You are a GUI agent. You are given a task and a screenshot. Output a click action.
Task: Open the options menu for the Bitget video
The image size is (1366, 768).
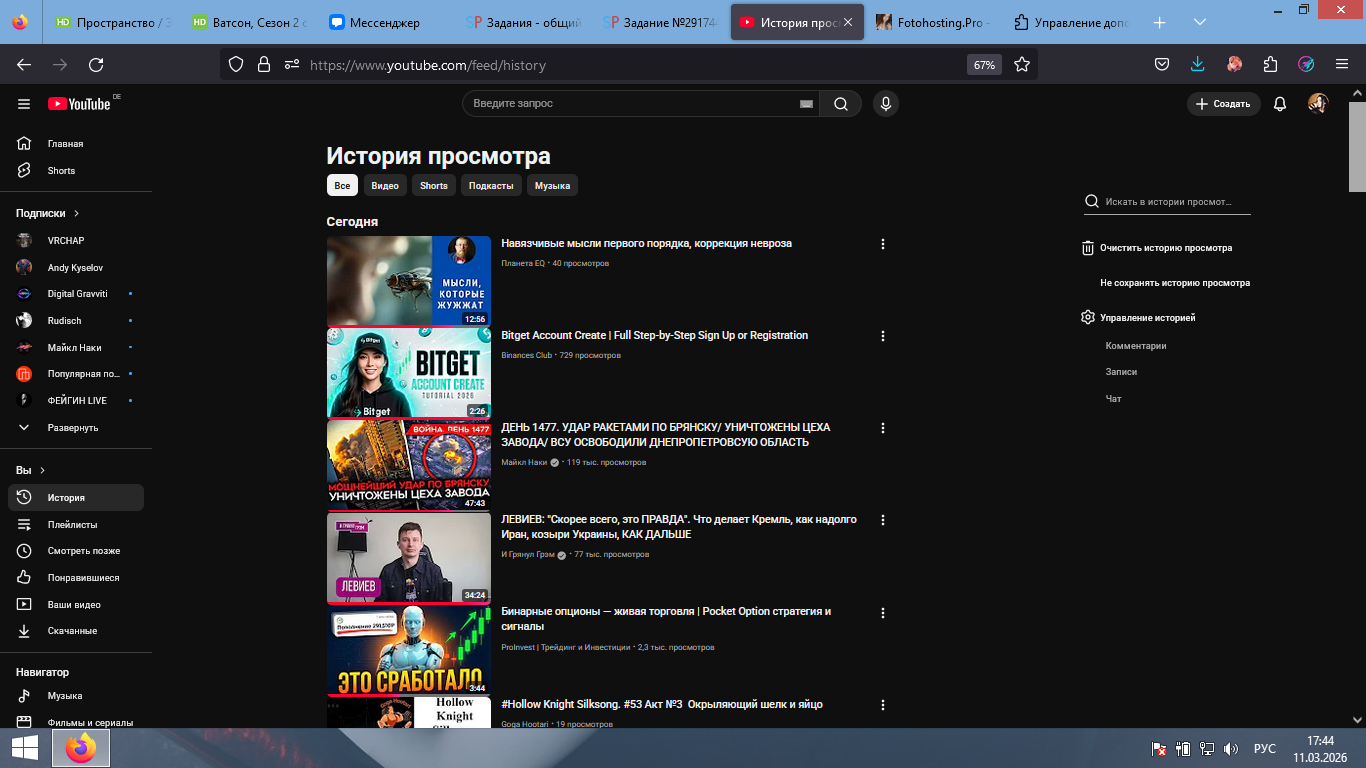pos(882,336)
